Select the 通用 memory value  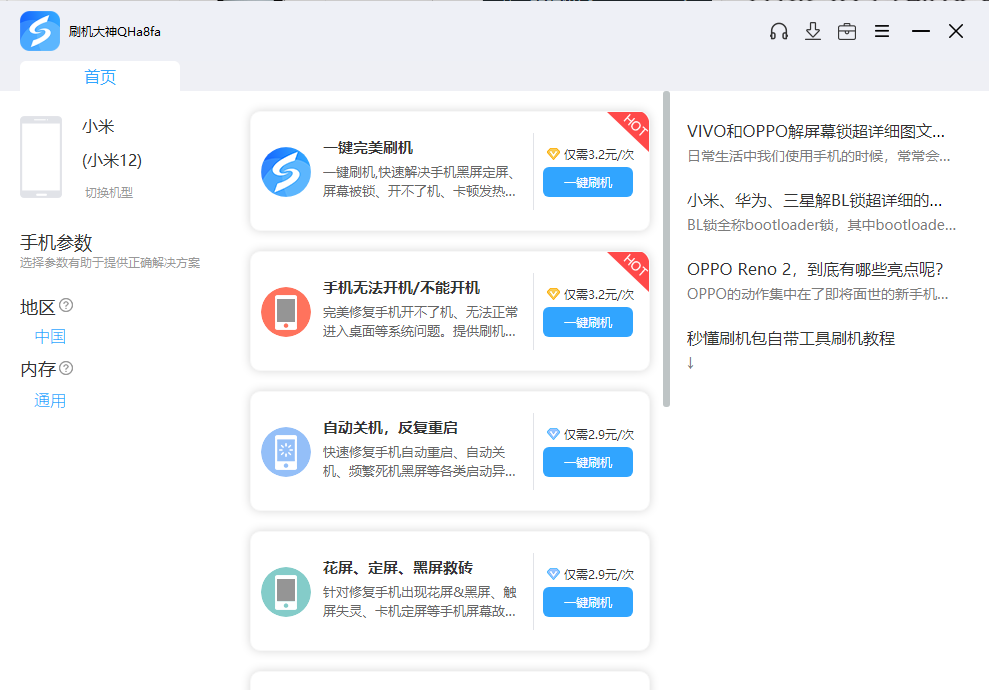(x=50, y=401)
